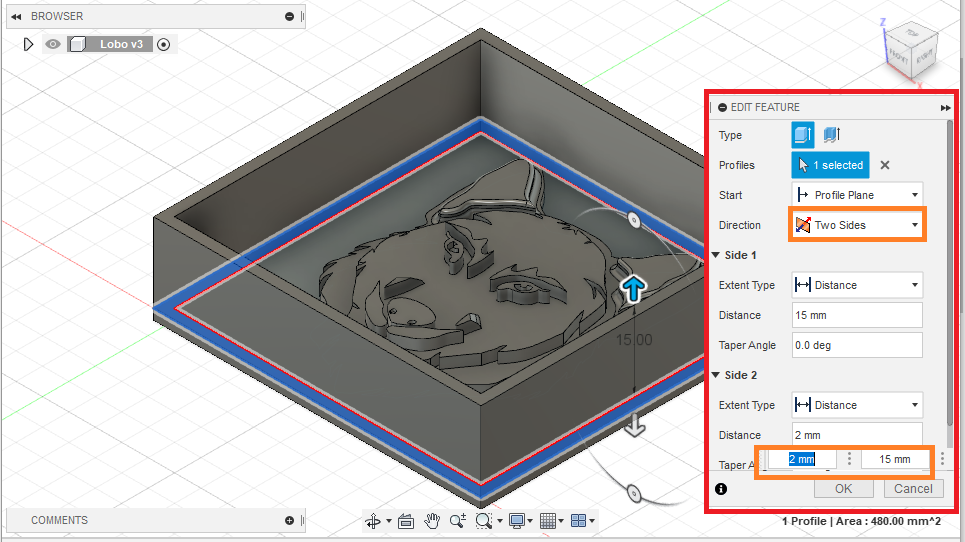The width and height of the screenshot is (965, 542).
Task: Open options dots beside 15 mm box
Action: [x=942, y=459]
